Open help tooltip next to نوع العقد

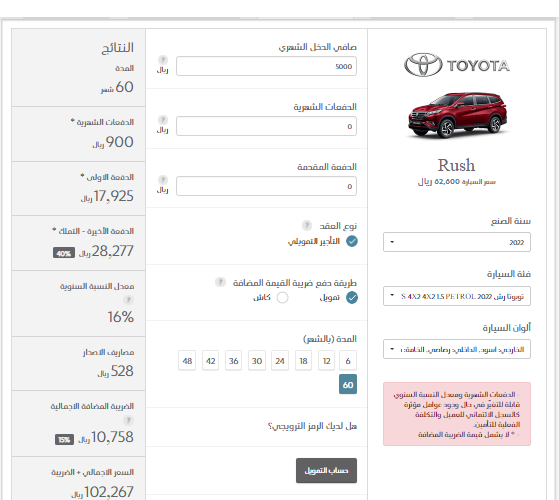(307, 225)
